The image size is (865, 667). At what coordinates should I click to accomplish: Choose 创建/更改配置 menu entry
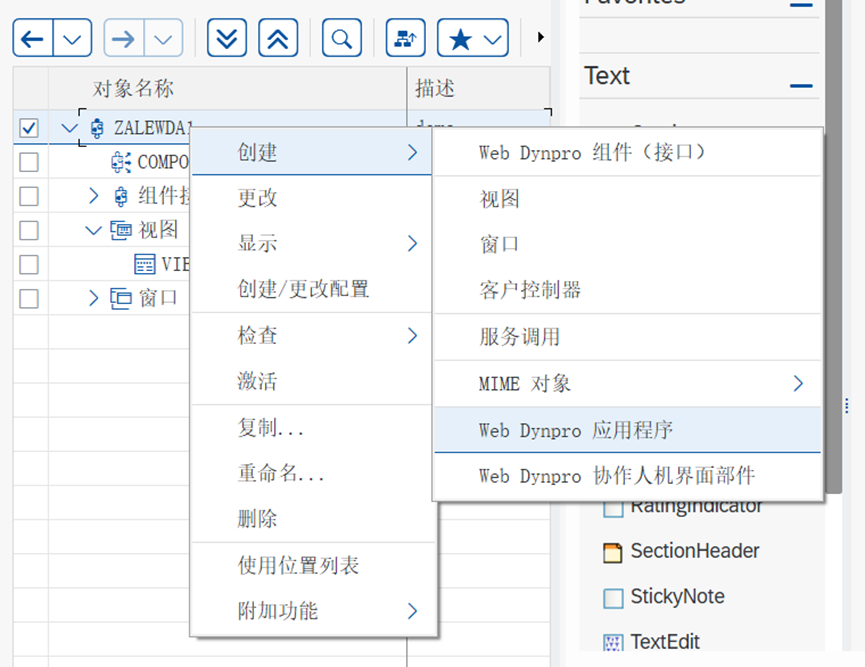tap(311, 289)
